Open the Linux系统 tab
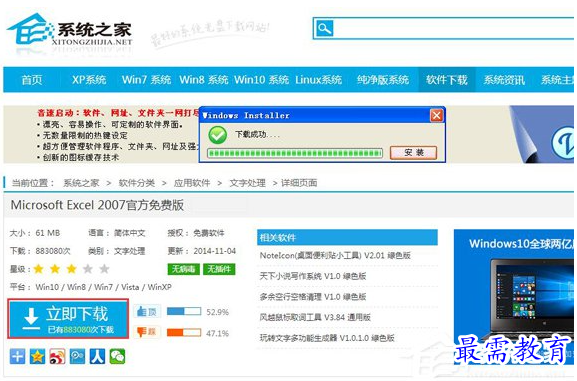577x381 pixels. point(319,80)
